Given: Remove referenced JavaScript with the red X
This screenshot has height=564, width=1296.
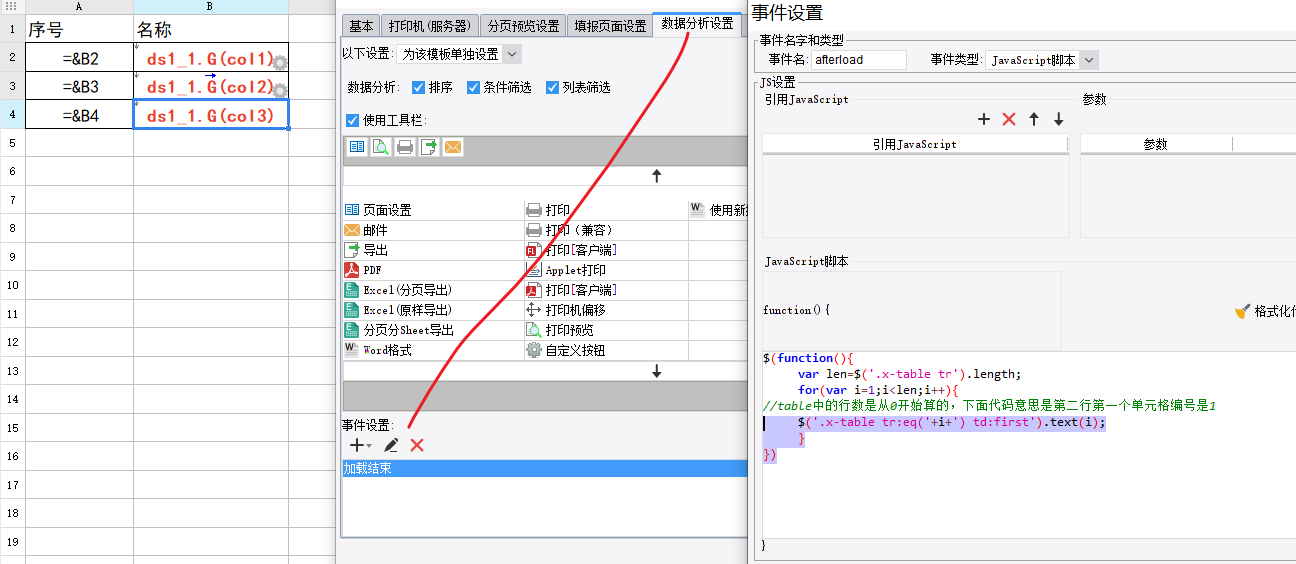Looking at the screenshot, I should tap(1008, 119).
